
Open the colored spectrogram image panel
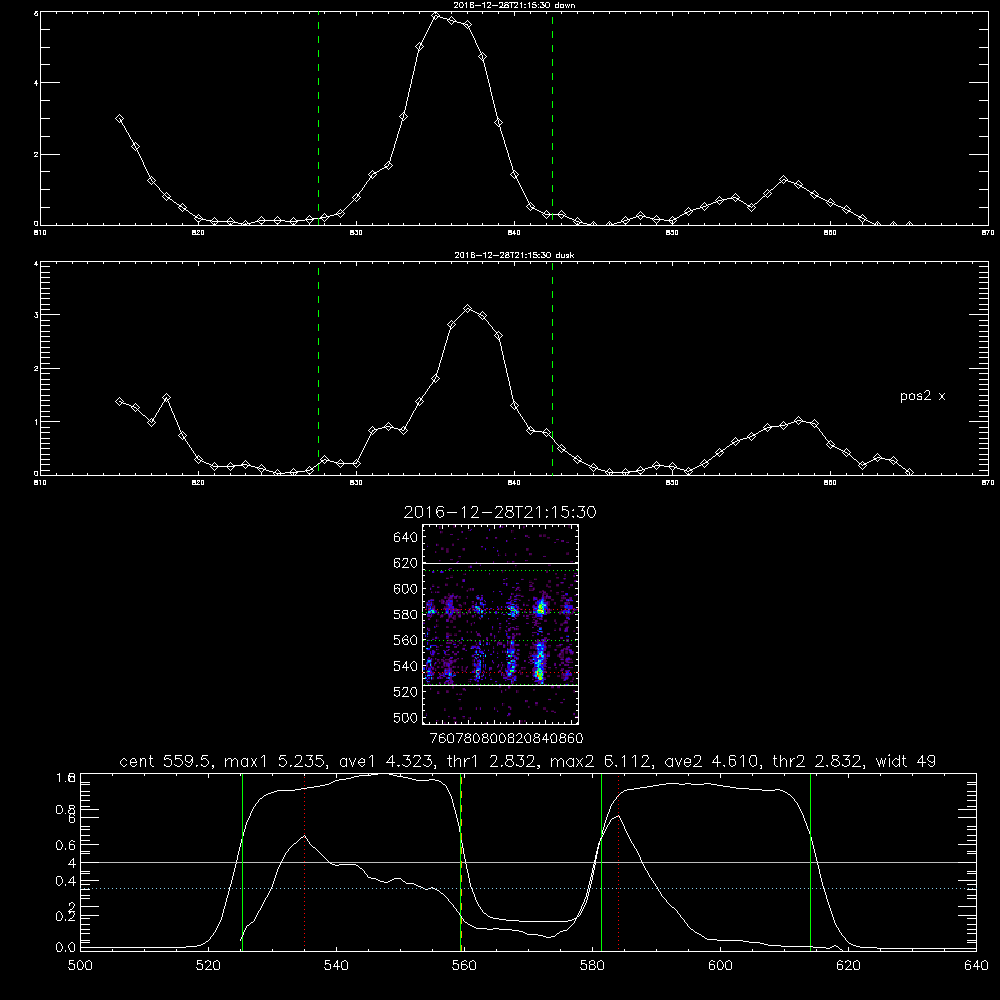[x=501, y=624]
